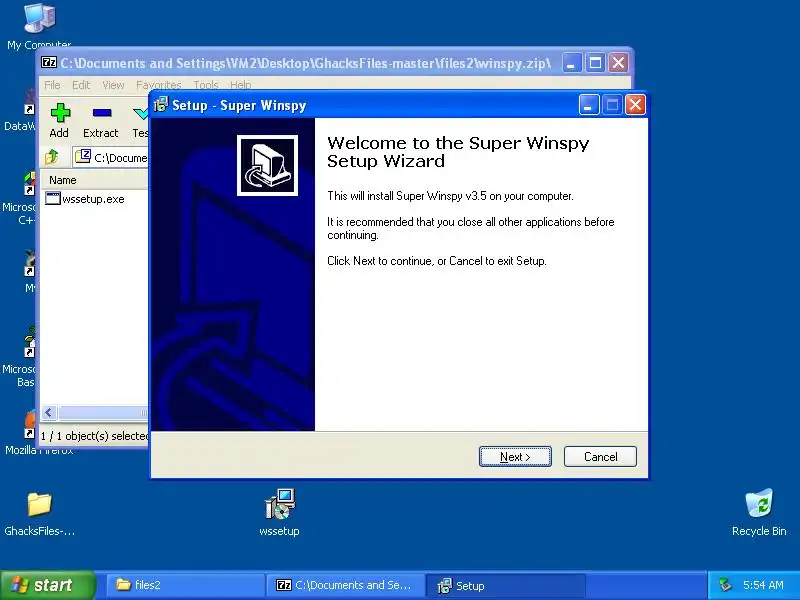The image size is (800, 600).
Task: Click the Add button in 7-Zip toolbar
Action: pyautogui.click(x=59, y=120)
